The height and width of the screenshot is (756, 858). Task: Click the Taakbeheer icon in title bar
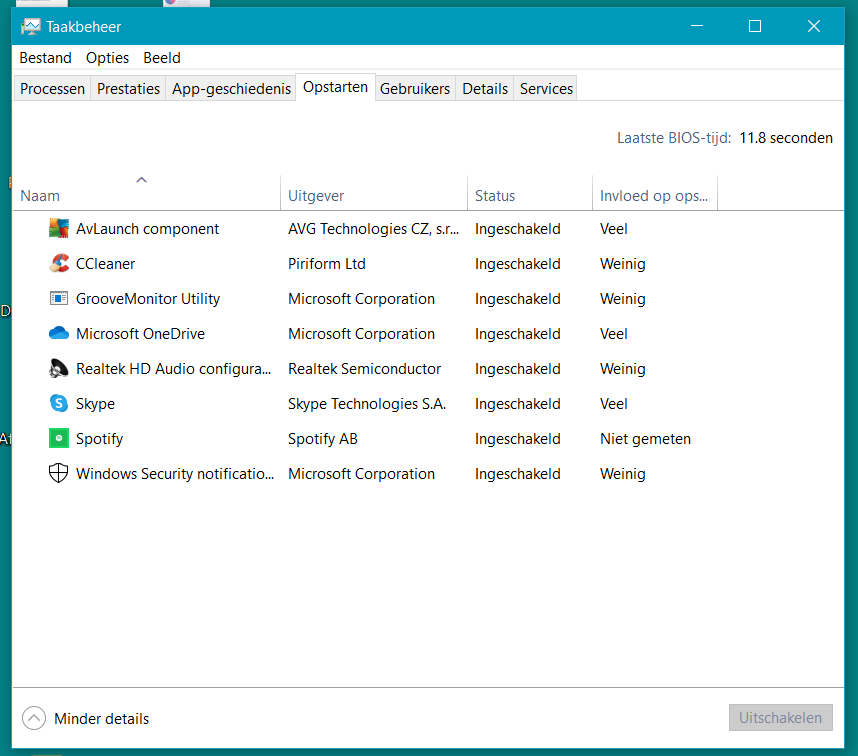[31, 27]
